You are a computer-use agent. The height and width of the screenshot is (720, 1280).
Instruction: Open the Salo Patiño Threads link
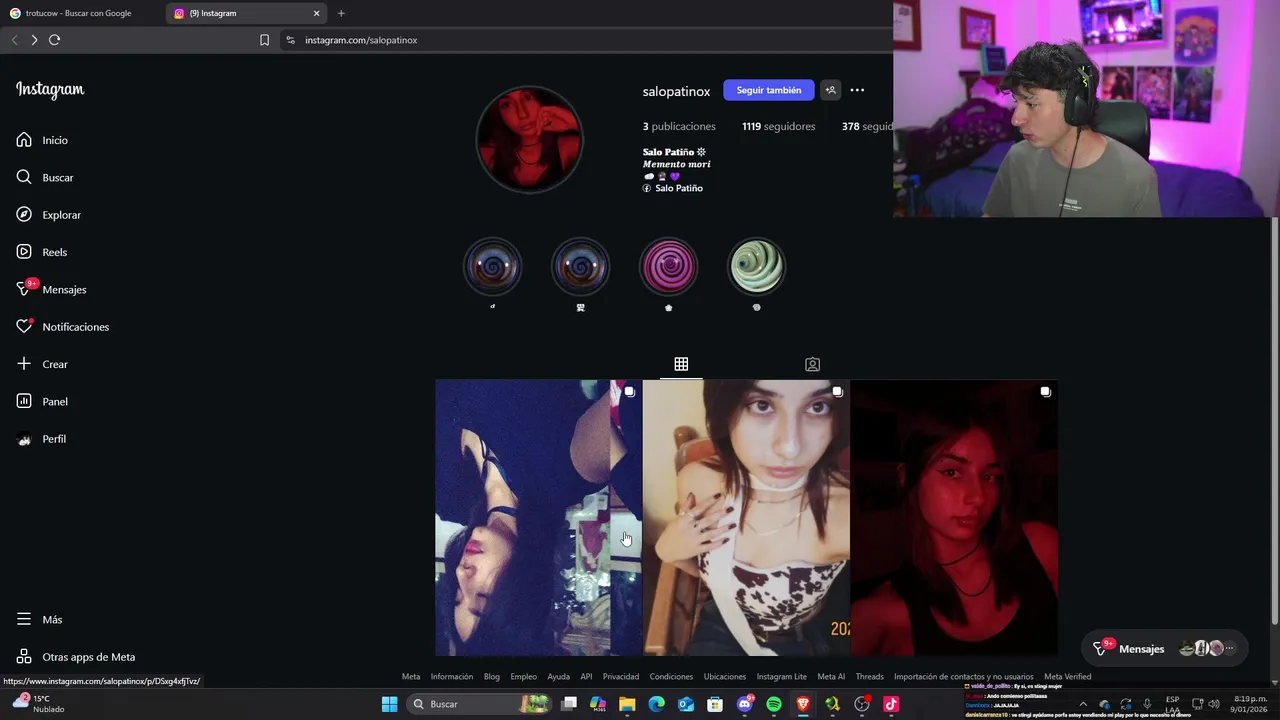(x=673, y=188)
